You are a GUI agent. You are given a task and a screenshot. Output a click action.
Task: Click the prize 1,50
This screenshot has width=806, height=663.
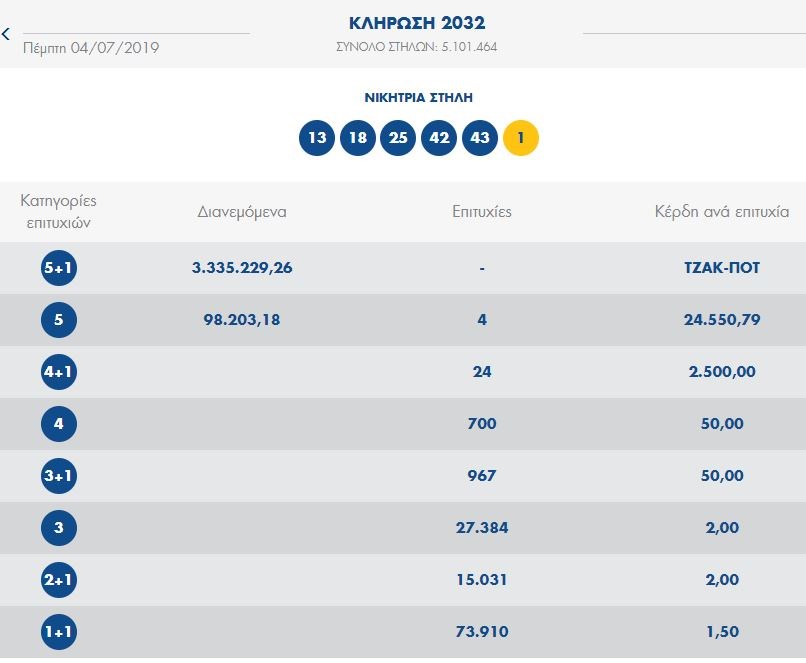pos(722,632)
